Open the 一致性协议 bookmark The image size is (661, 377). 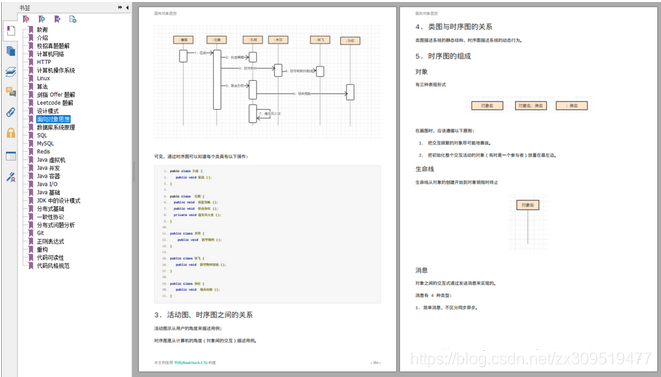(50, 217)
